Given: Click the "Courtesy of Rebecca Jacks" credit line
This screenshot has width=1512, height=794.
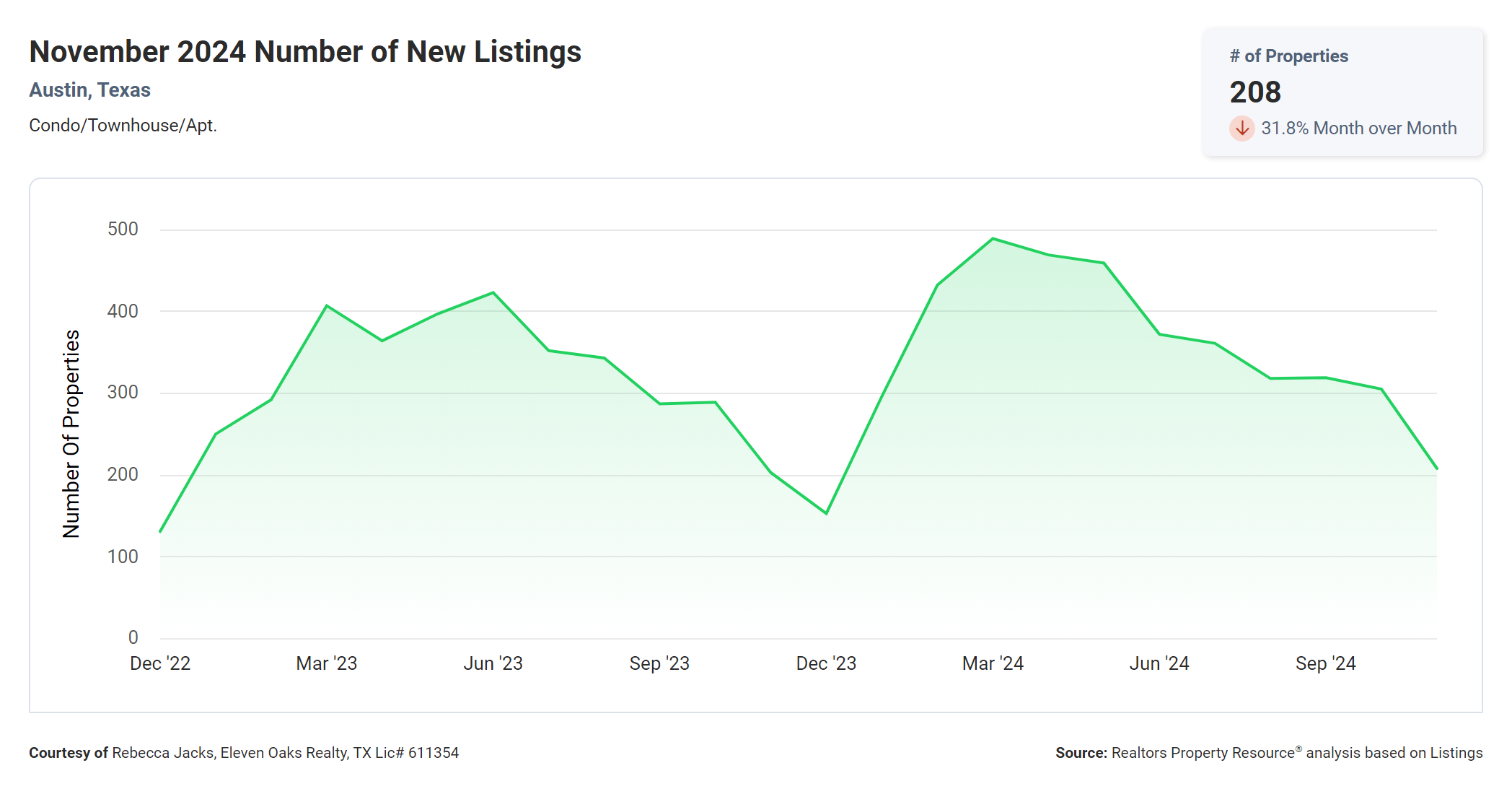Looking at the screenshot, I should click(243, 753).
